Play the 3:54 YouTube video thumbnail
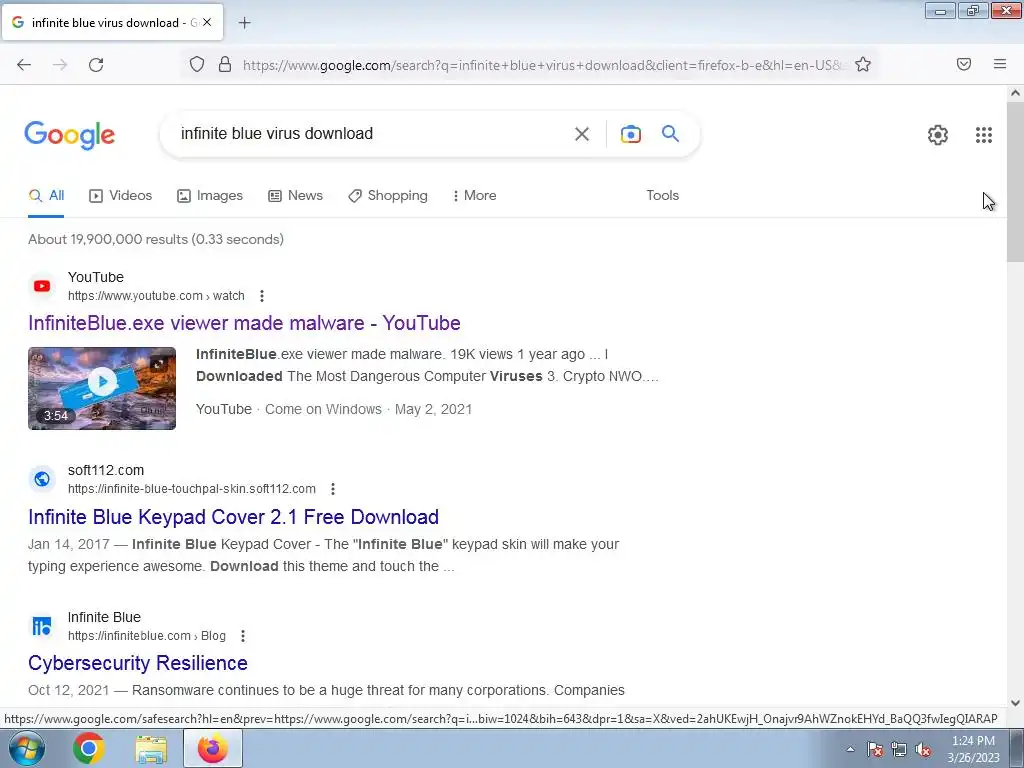1024x768 pixels. point(102,389)
